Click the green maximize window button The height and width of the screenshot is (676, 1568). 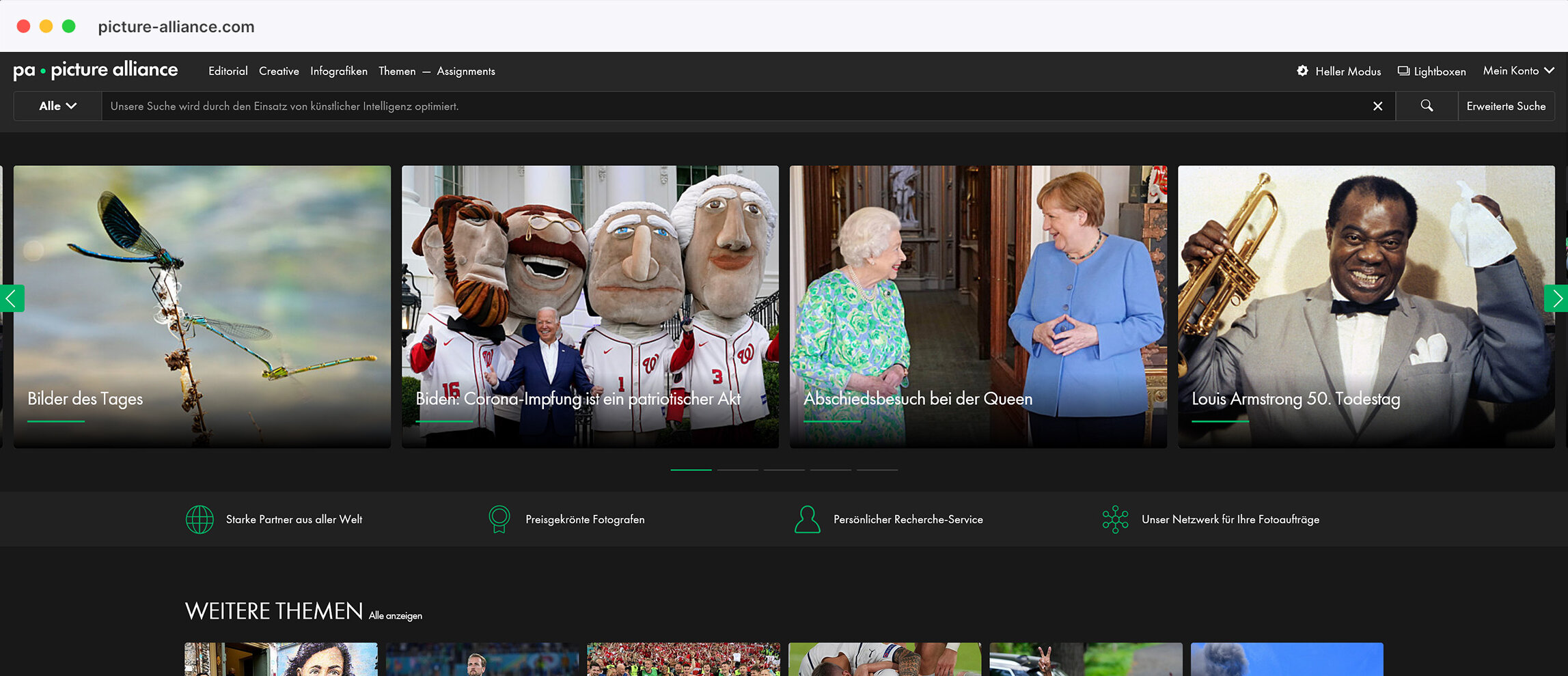(68, 26)
